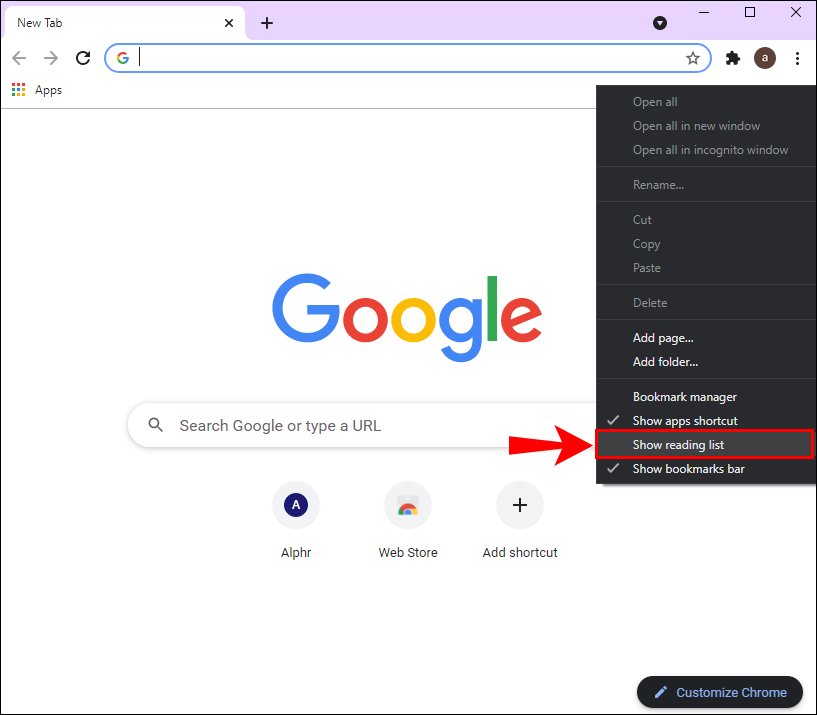
Task: Open Bookmark manager from menu
Action: point(706,397)
